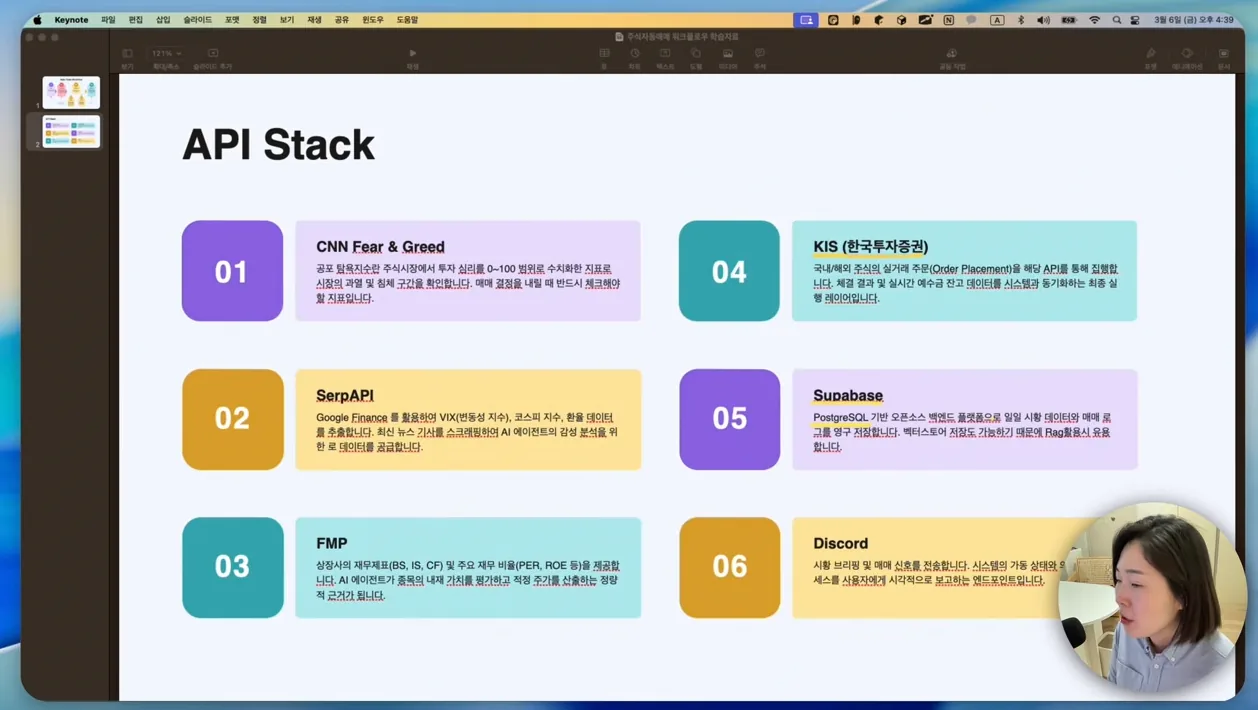This screenshot has height=710, width=1258.
Task: Add a comment with the 주석 icon
Action: tap(760, 57)
